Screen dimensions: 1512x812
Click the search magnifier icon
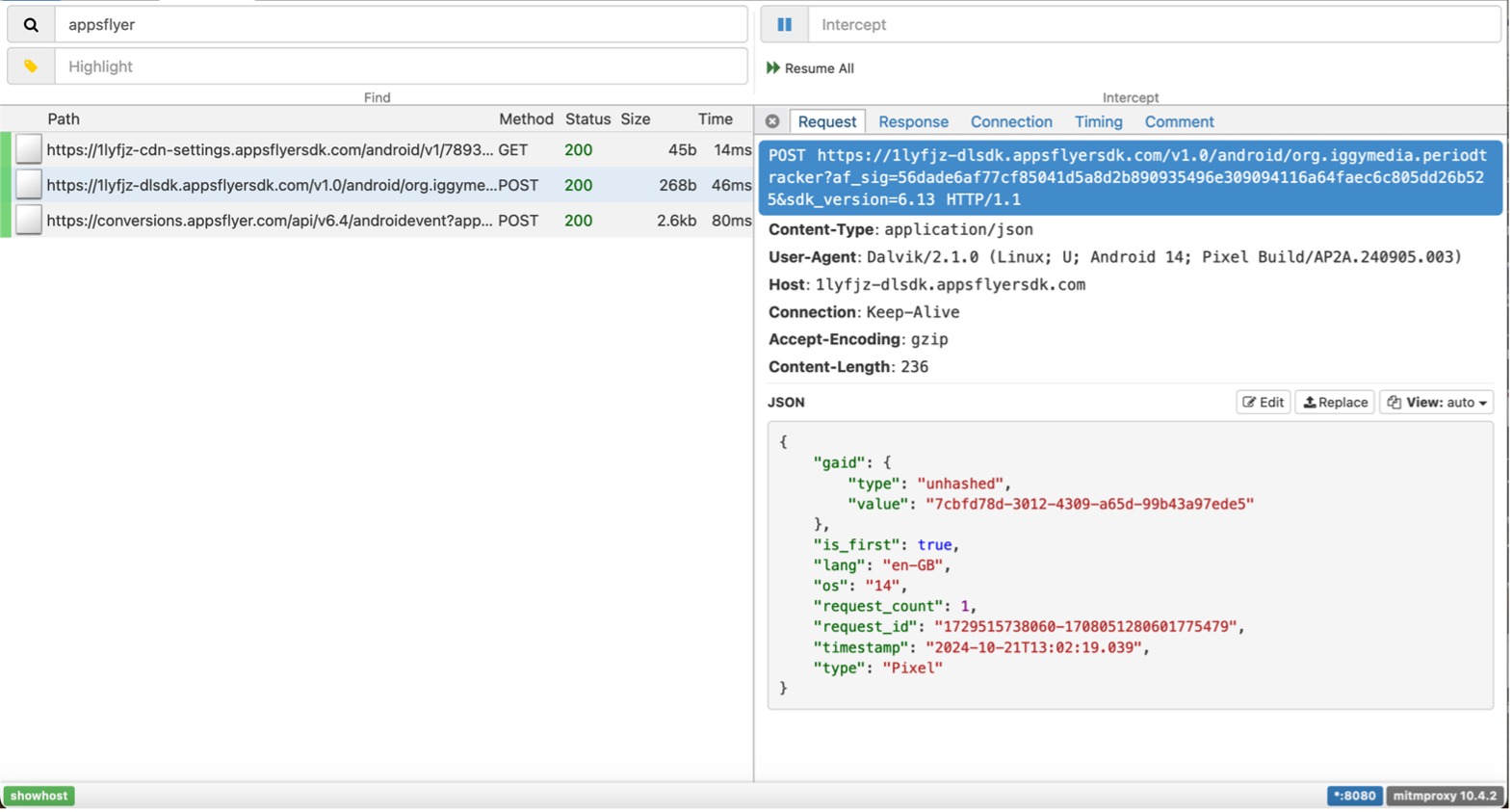[31, 25]
